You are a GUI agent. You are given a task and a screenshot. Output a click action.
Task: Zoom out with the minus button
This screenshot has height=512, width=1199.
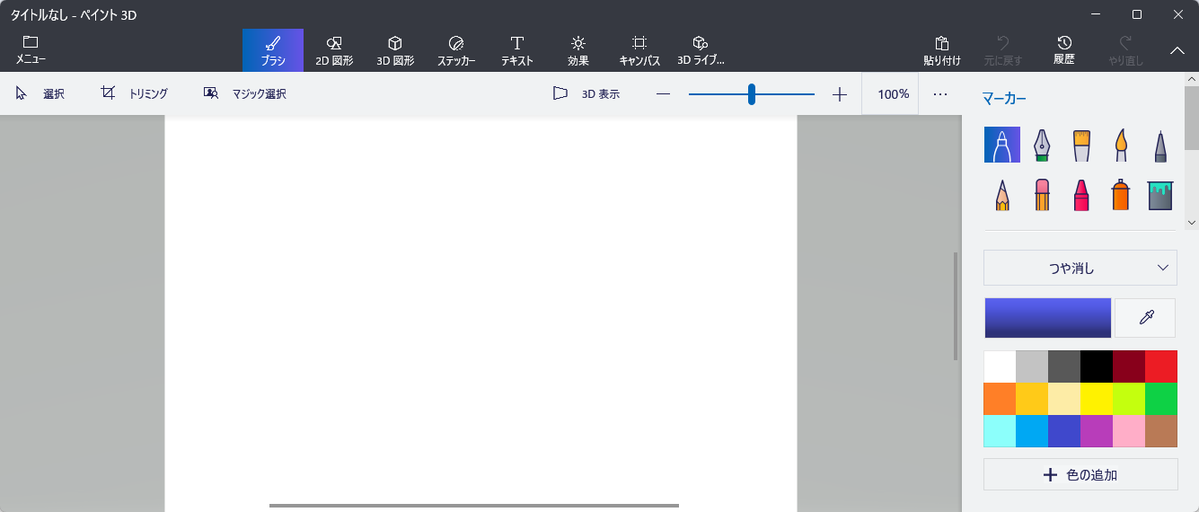tap(663, 94)
